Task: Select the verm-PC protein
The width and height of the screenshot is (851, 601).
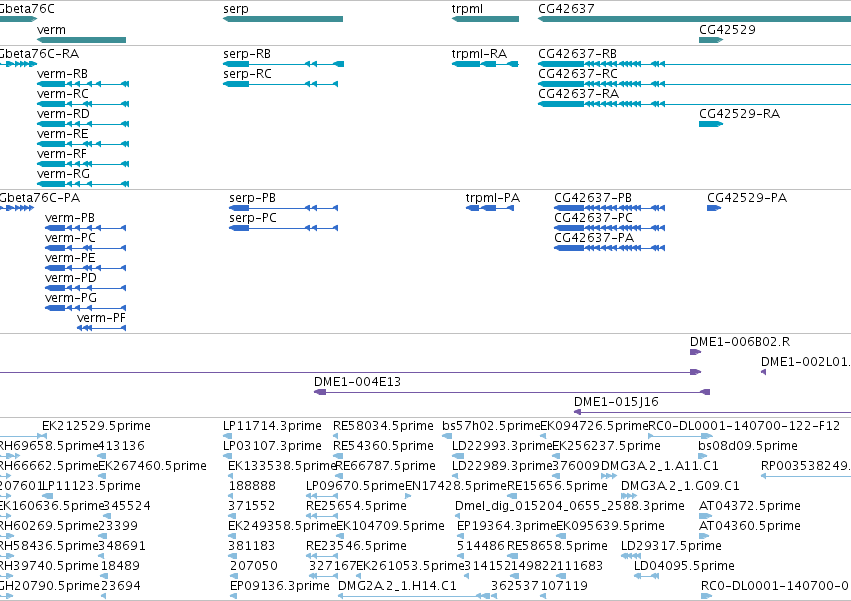Action: point(86,248)
